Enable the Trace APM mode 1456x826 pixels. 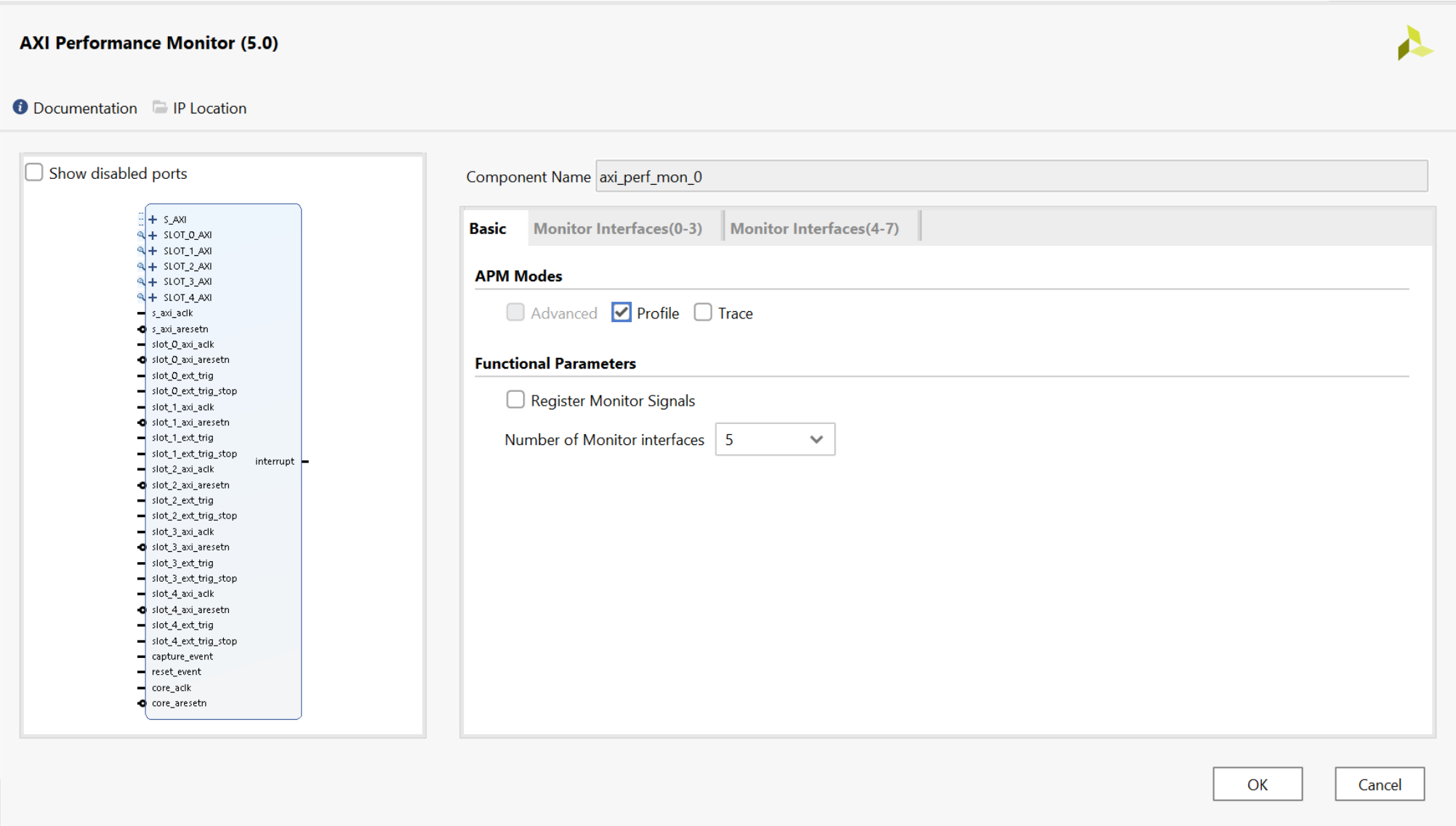(x=702, y=312)
